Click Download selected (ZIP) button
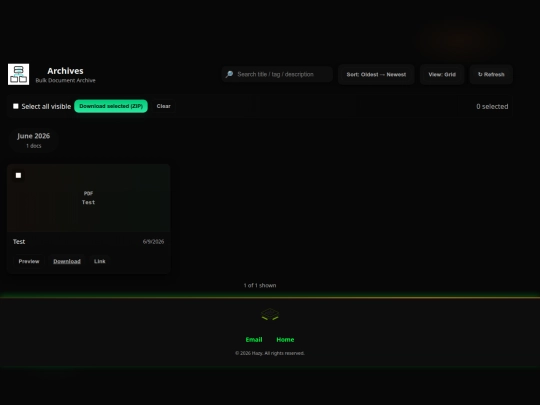 click(111, 106)
